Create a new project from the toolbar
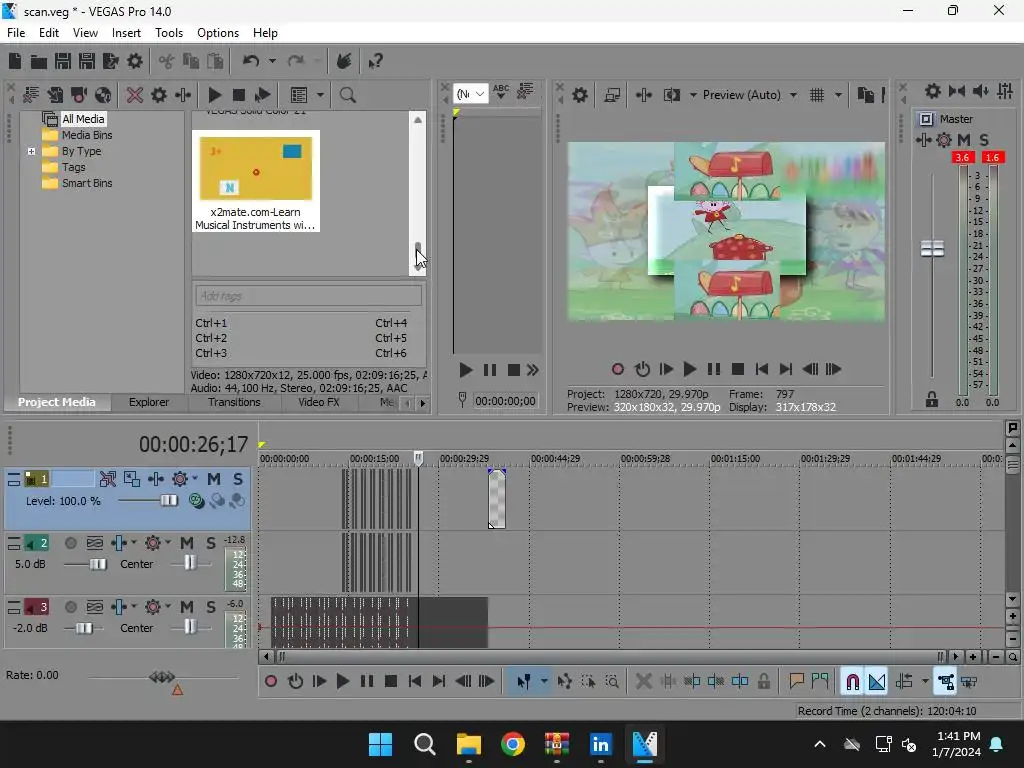 (x=15, y=61)
